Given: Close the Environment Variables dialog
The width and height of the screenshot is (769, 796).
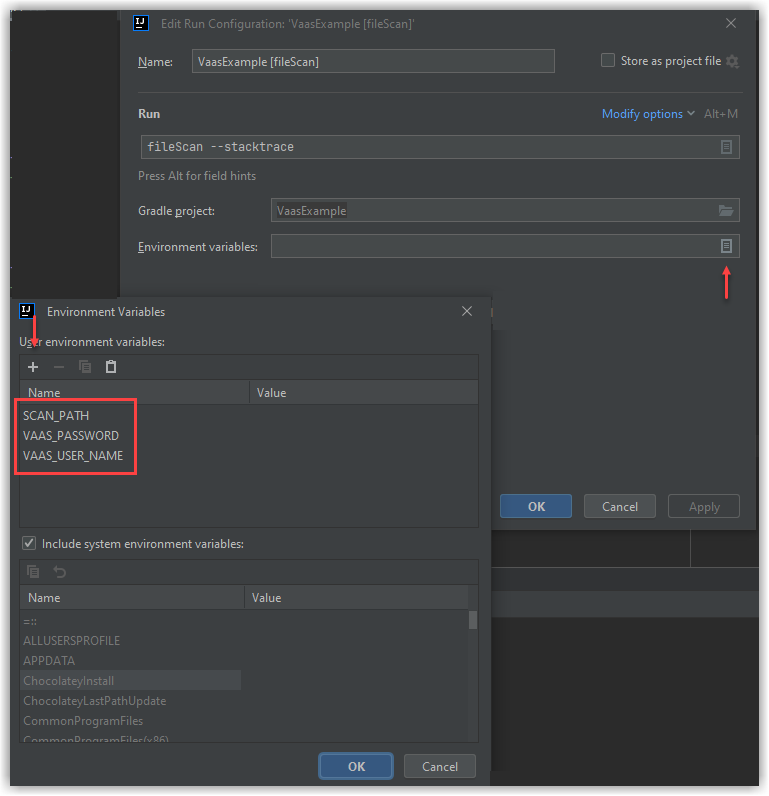Looking at the screenshot, I should click(x=467, y=311).
